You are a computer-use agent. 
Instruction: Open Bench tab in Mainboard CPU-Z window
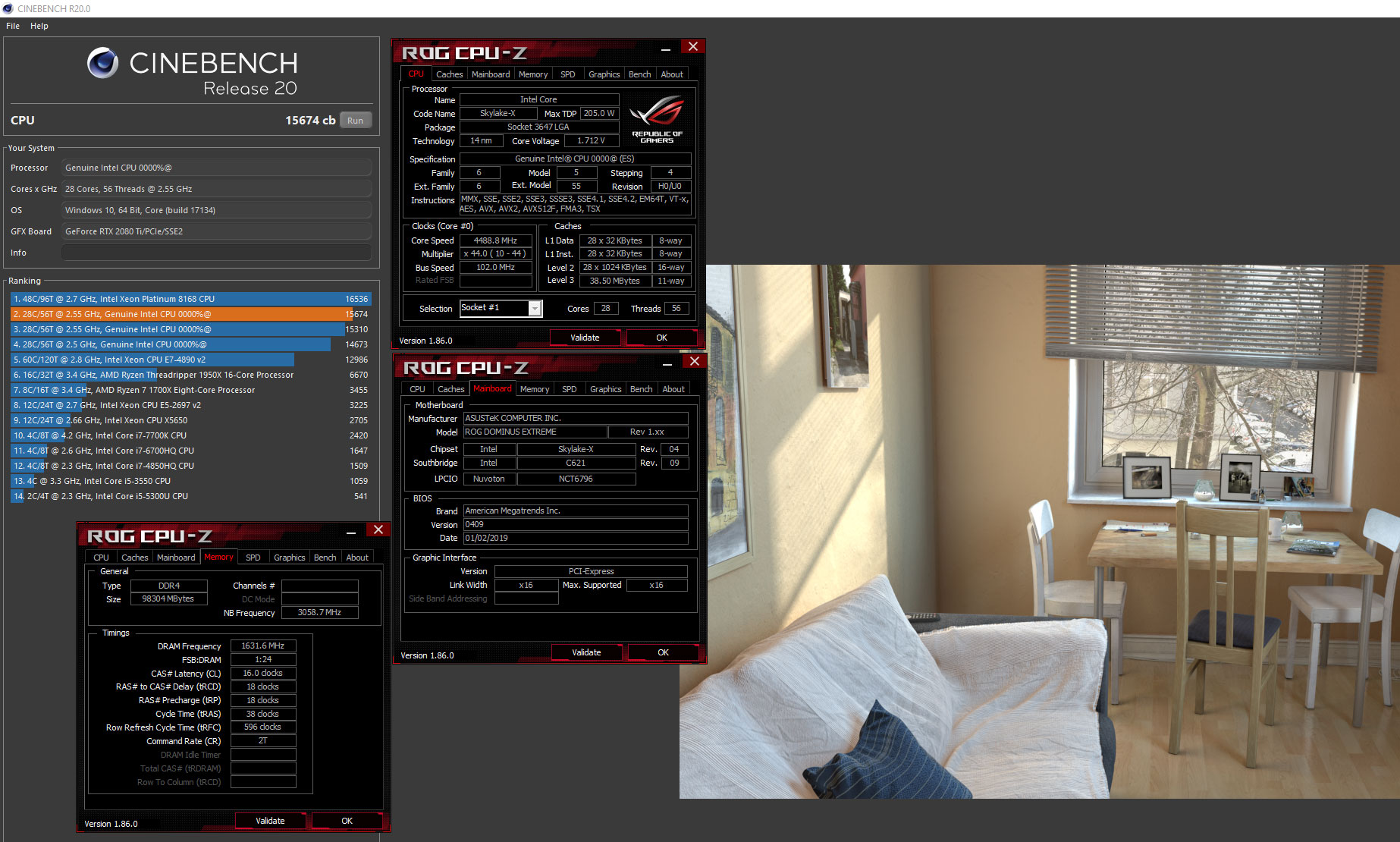coord(642,389)
